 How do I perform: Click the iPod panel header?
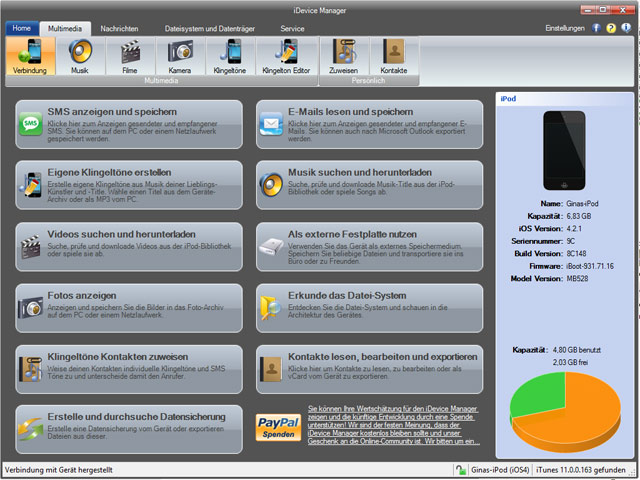[x=565, y=98]
